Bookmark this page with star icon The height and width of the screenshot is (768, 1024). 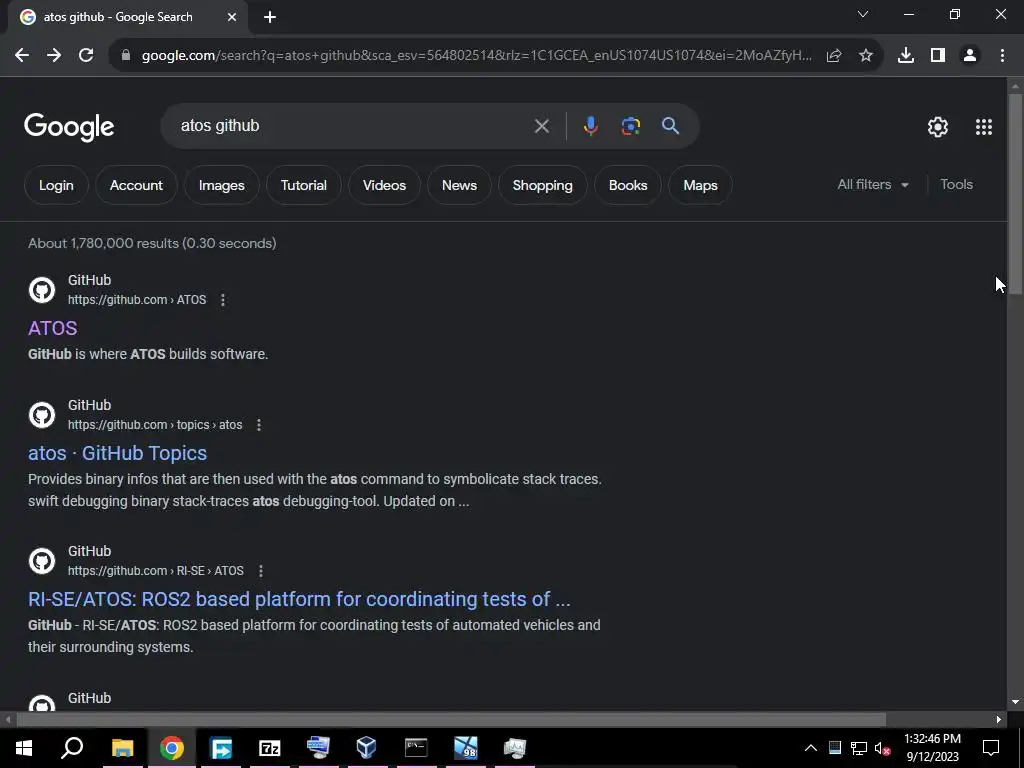[866, 56]
